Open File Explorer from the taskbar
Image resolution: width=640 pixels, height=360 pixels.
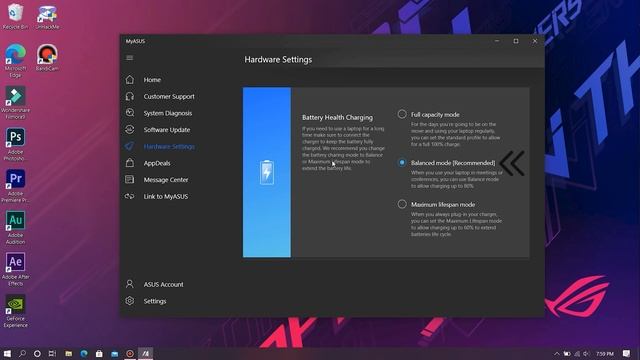(x=69, y=353)
